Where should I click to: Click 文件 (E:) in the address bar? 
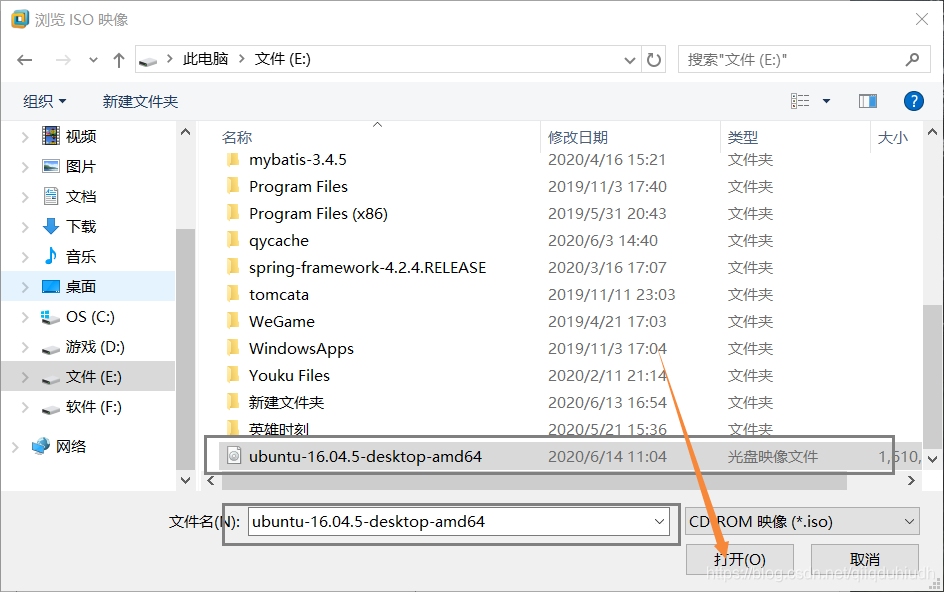(x=282, y=59)
